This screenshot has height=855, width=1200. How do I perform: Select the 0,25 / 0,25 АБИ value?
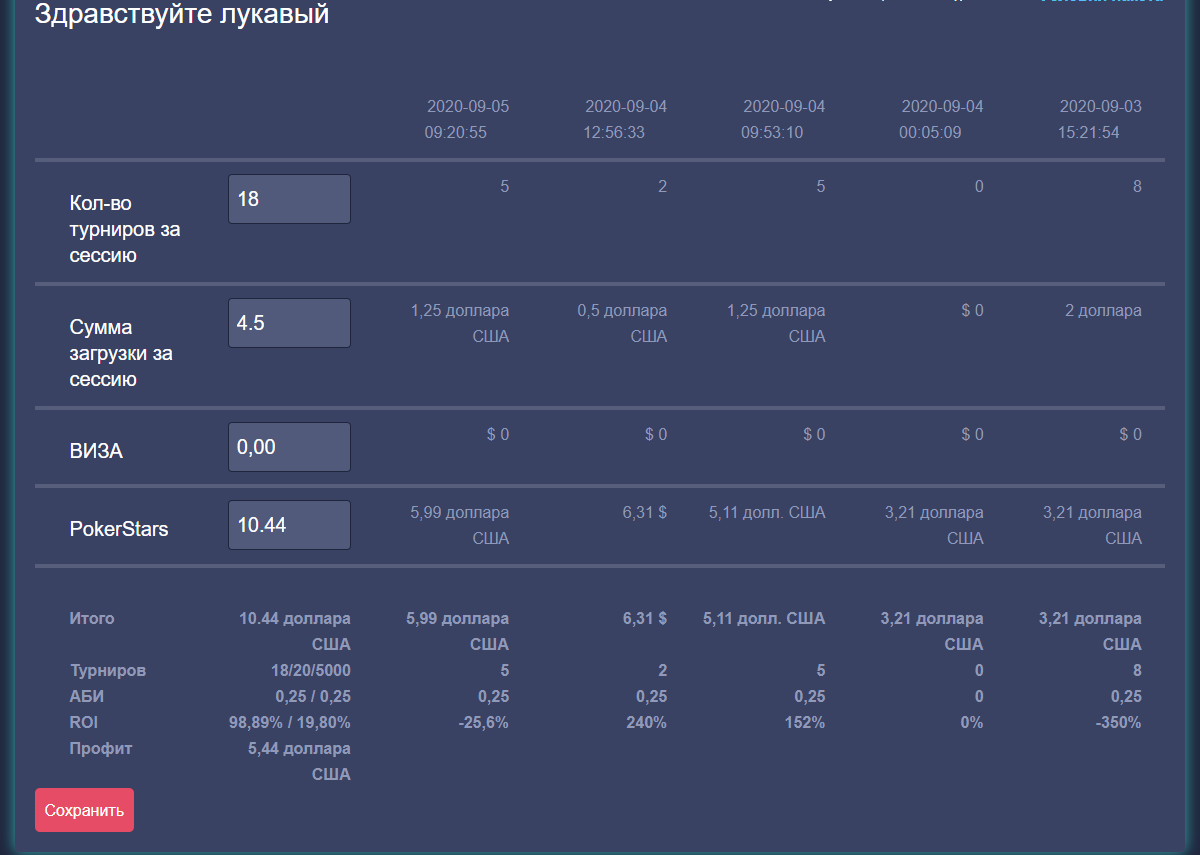coord(313,696)
